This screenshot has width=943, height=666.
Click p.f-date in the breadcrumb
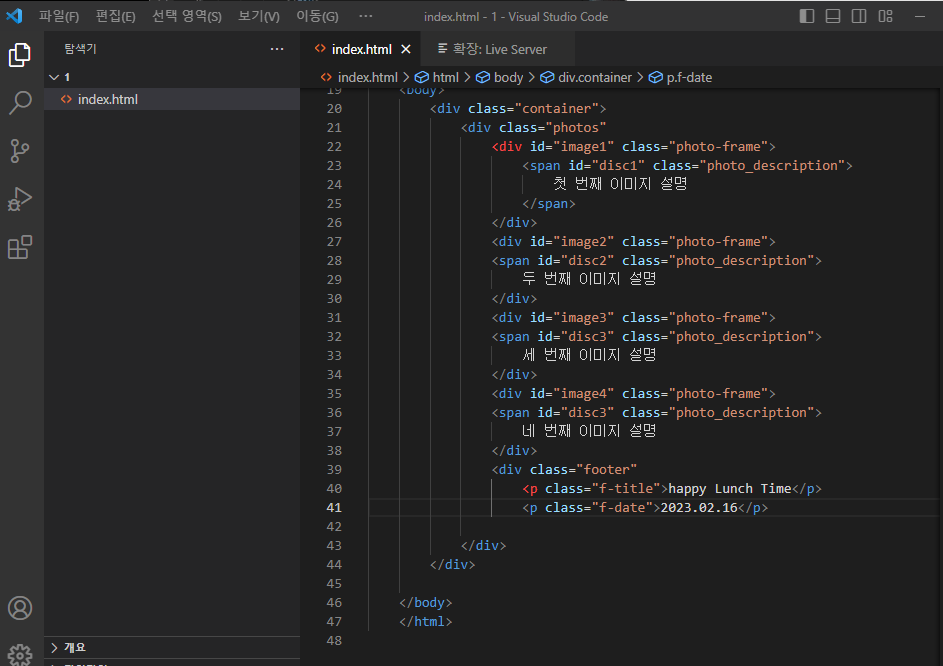click(689, 77)
